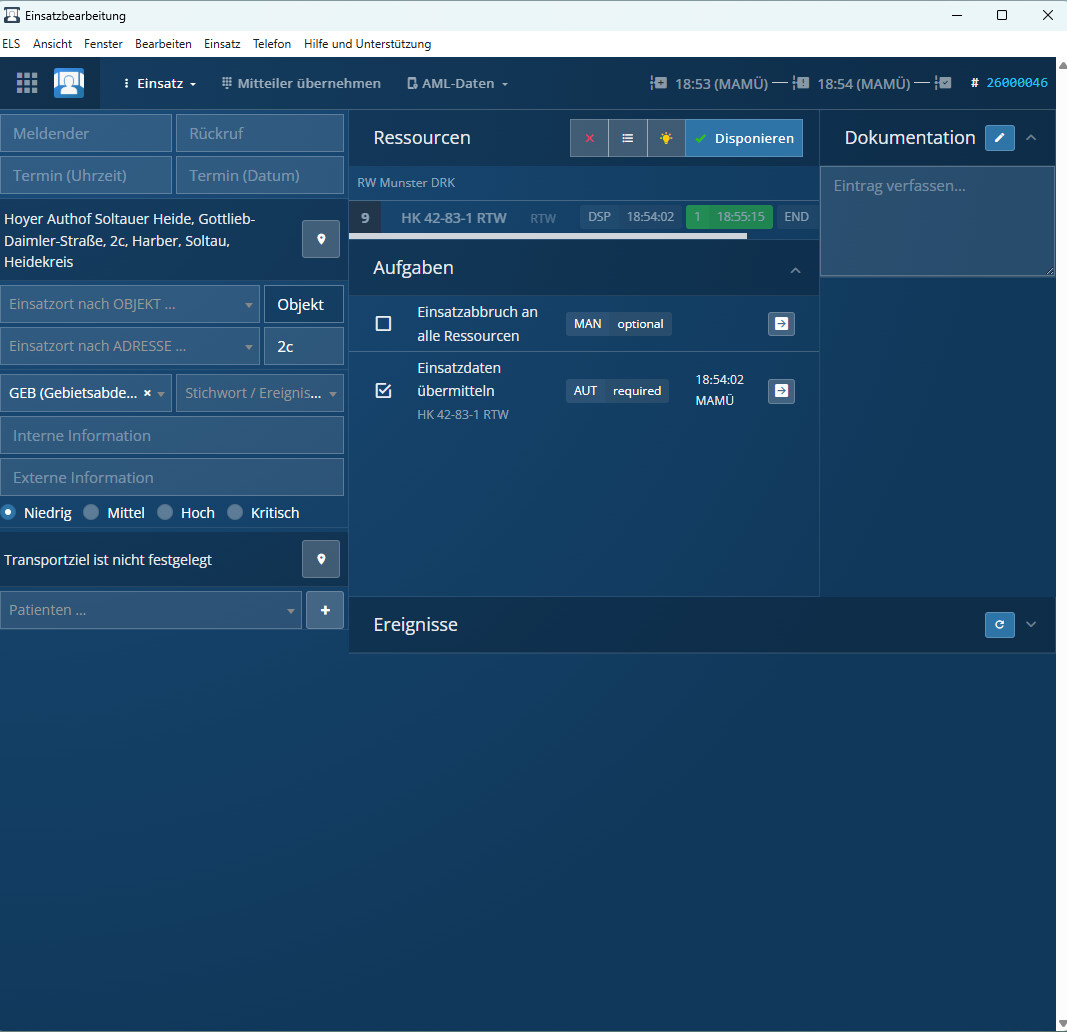Open the Bearbeiten menu
This screenshot has width=1067, height=1032.
pos(163,44)
